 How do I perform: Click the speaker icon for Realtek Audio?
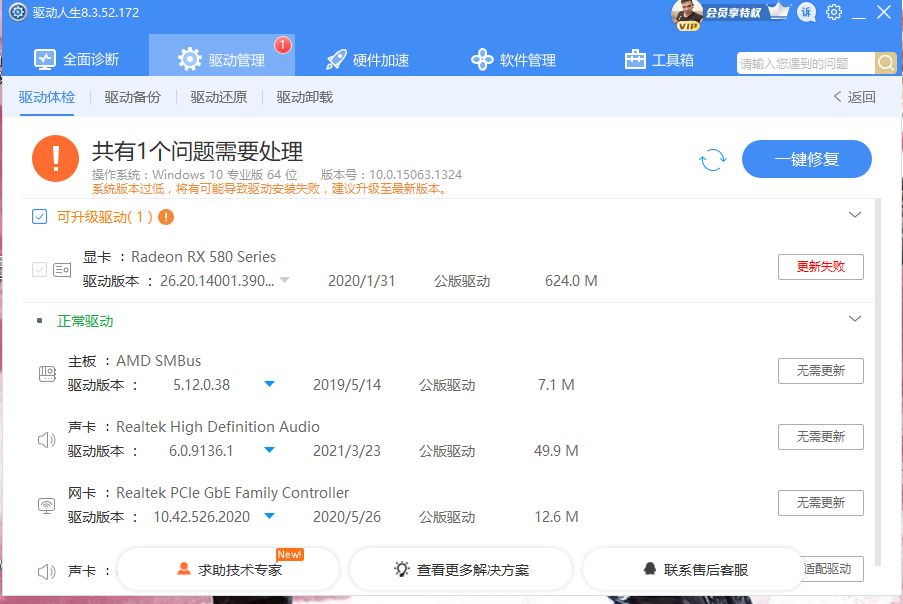(x=46, y=440)
